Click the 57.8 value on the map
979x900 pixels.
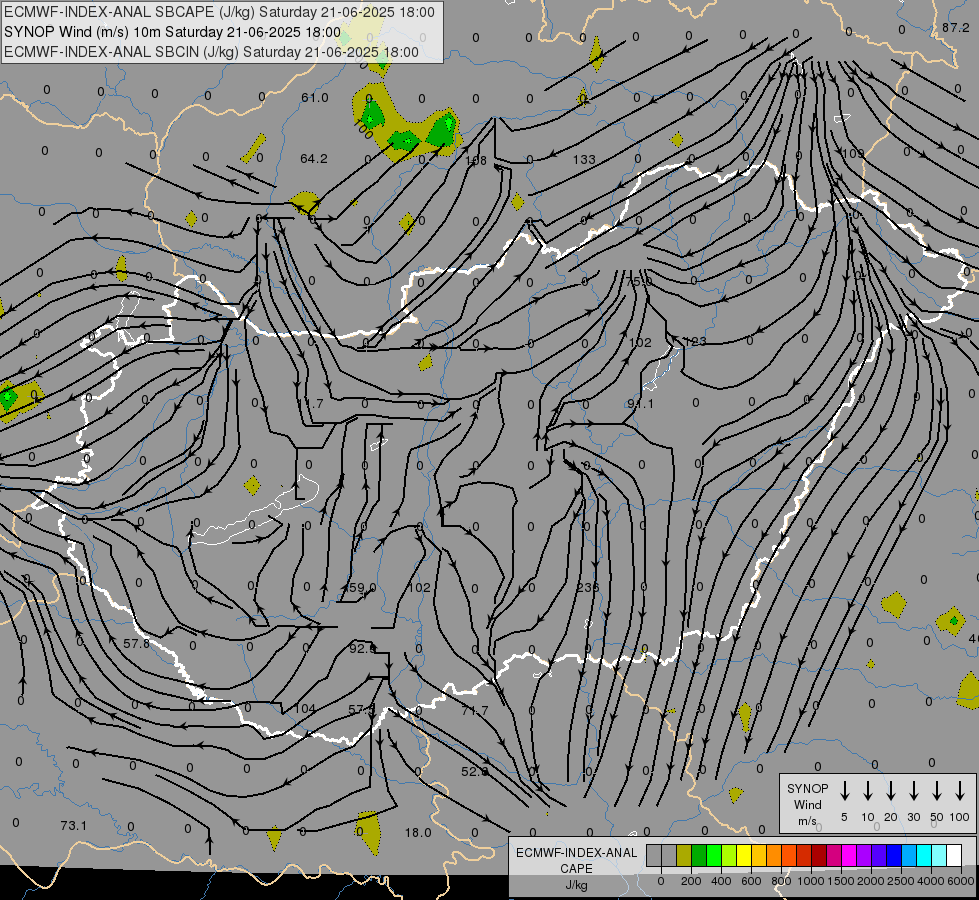tap(136, 643)
